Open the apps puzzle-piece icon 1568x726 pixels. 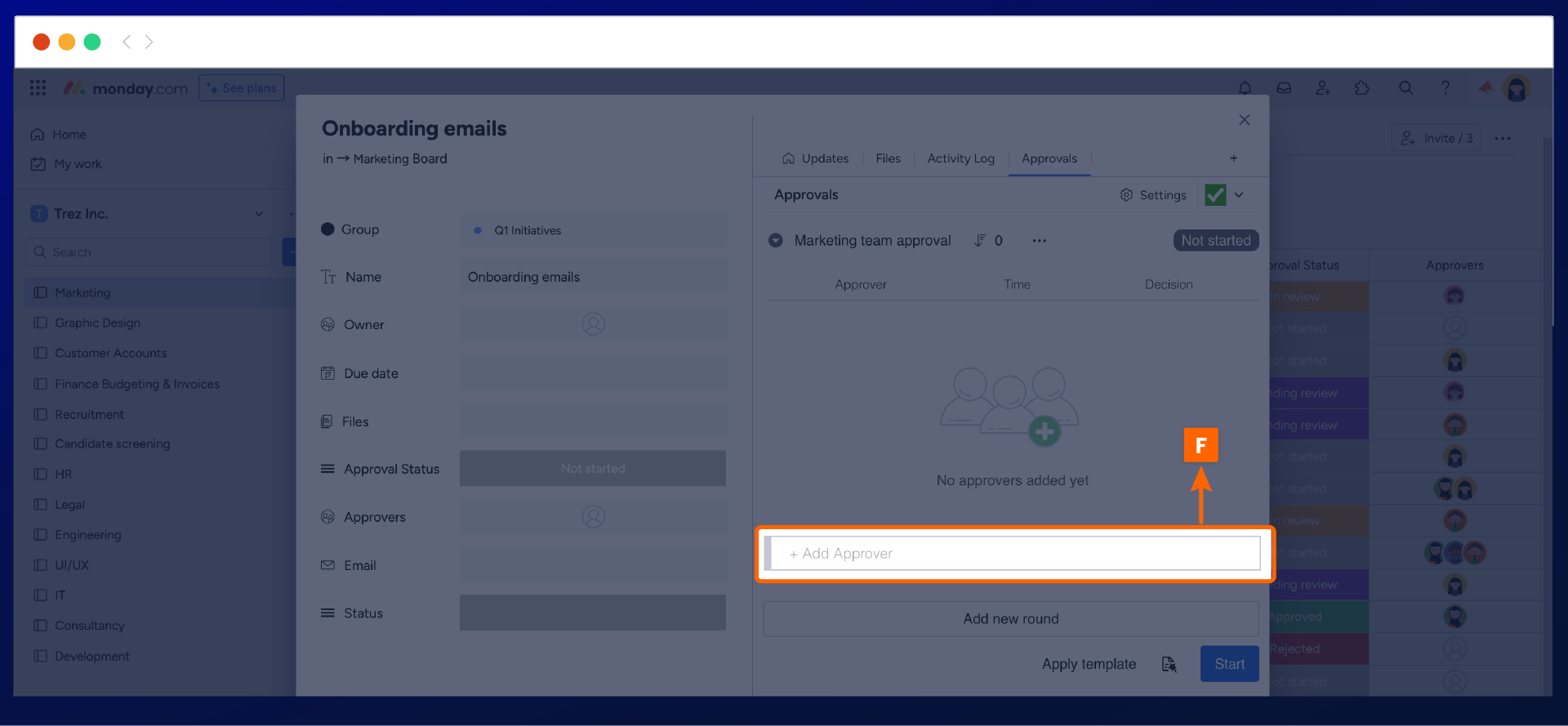point(1361,88)
